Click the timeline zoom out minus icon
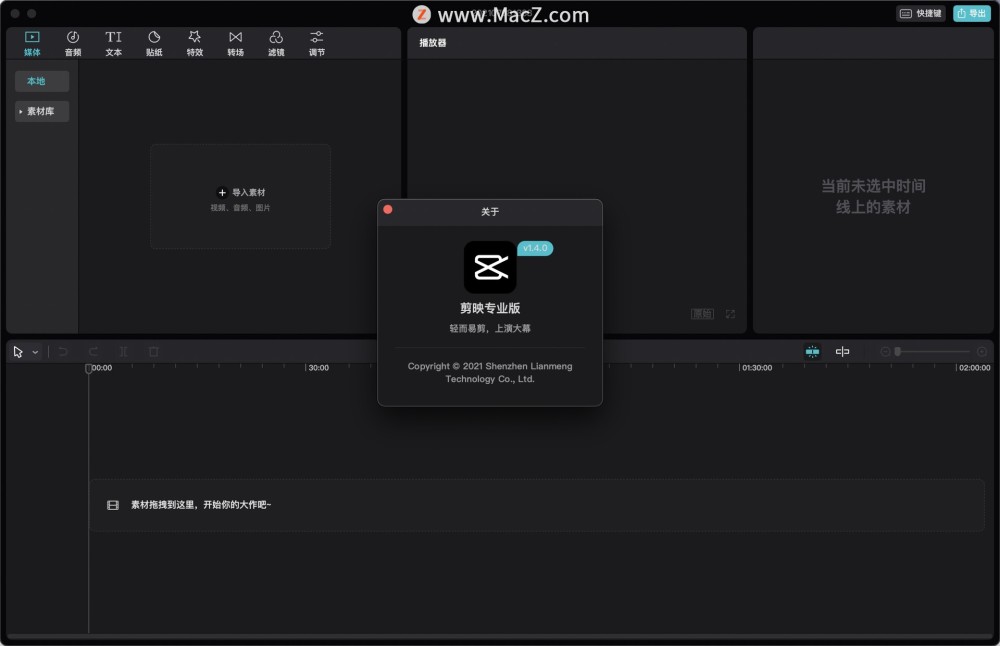This screenshot has height=646, width=1000. point(885,351)
